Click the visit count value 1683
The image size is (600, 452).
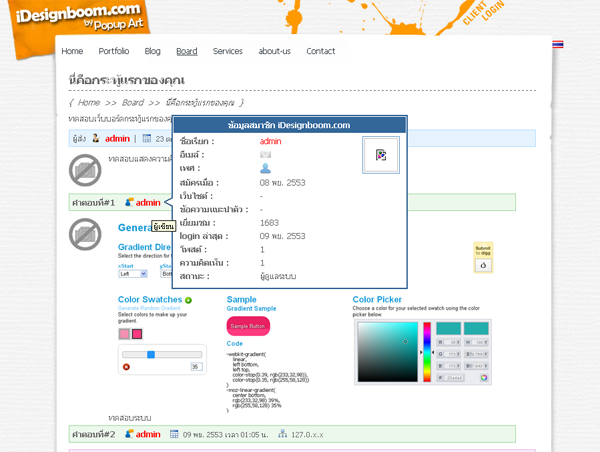coord(269,223)
